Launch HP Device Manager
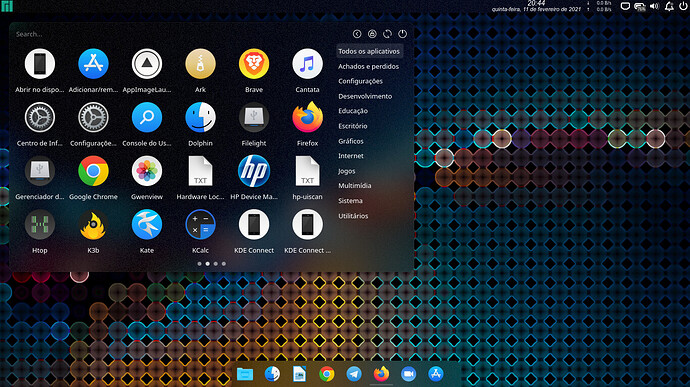The image size is (690, 387). click(x=254, y=171)
